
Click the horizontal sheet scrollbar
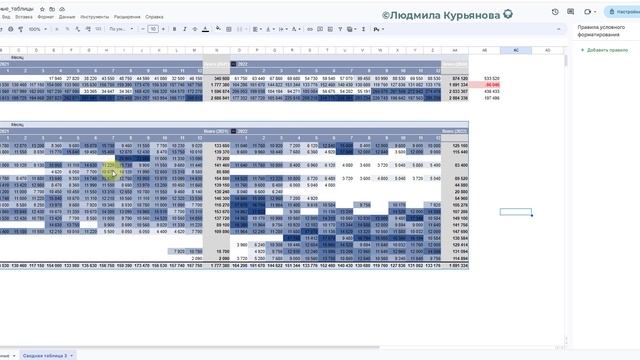click(x=190, y=347)
